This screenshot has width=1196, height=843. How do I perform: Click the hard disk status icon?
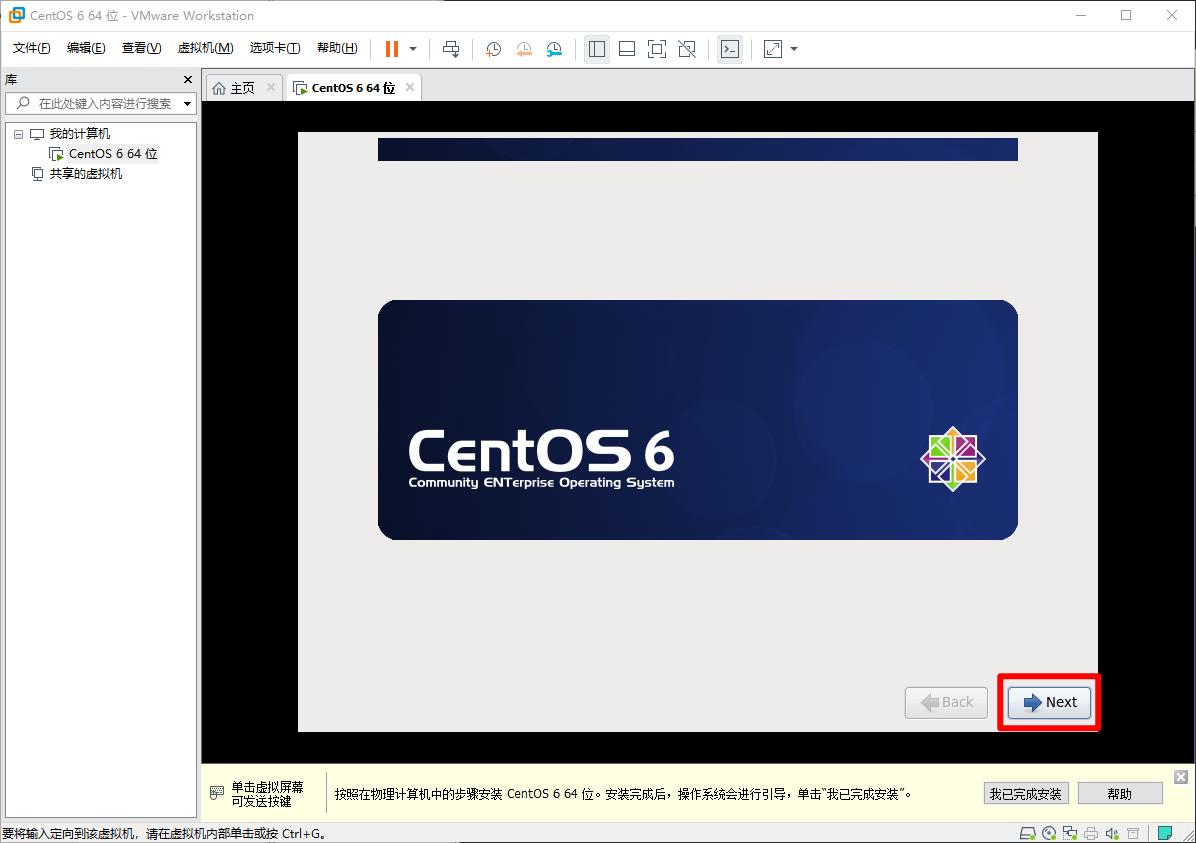pos(1028,832)
